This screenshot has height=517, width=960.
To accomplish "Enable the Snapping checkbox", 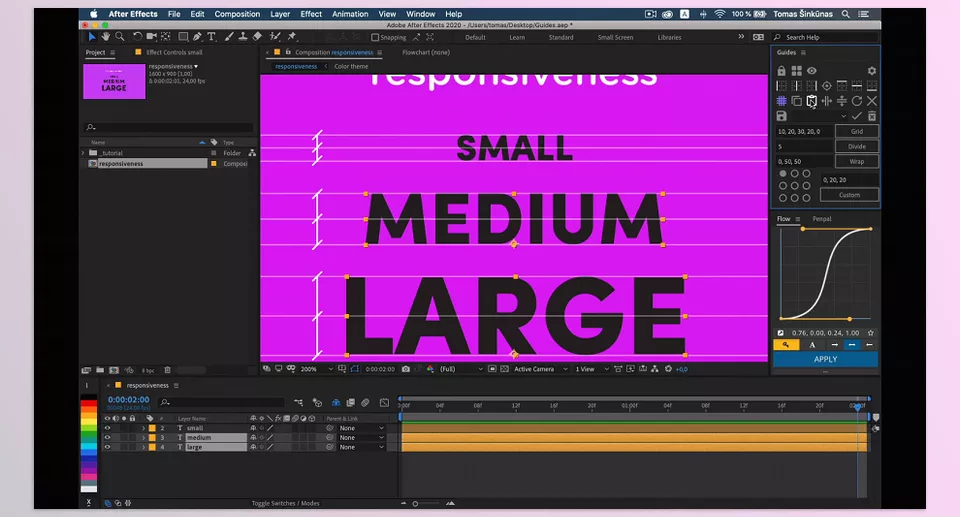I will click(375, 37).
